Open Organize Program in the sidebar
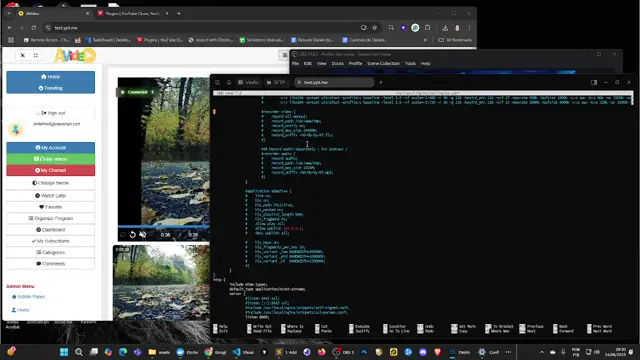Screen dimensions: 640x360 point(51,218)
